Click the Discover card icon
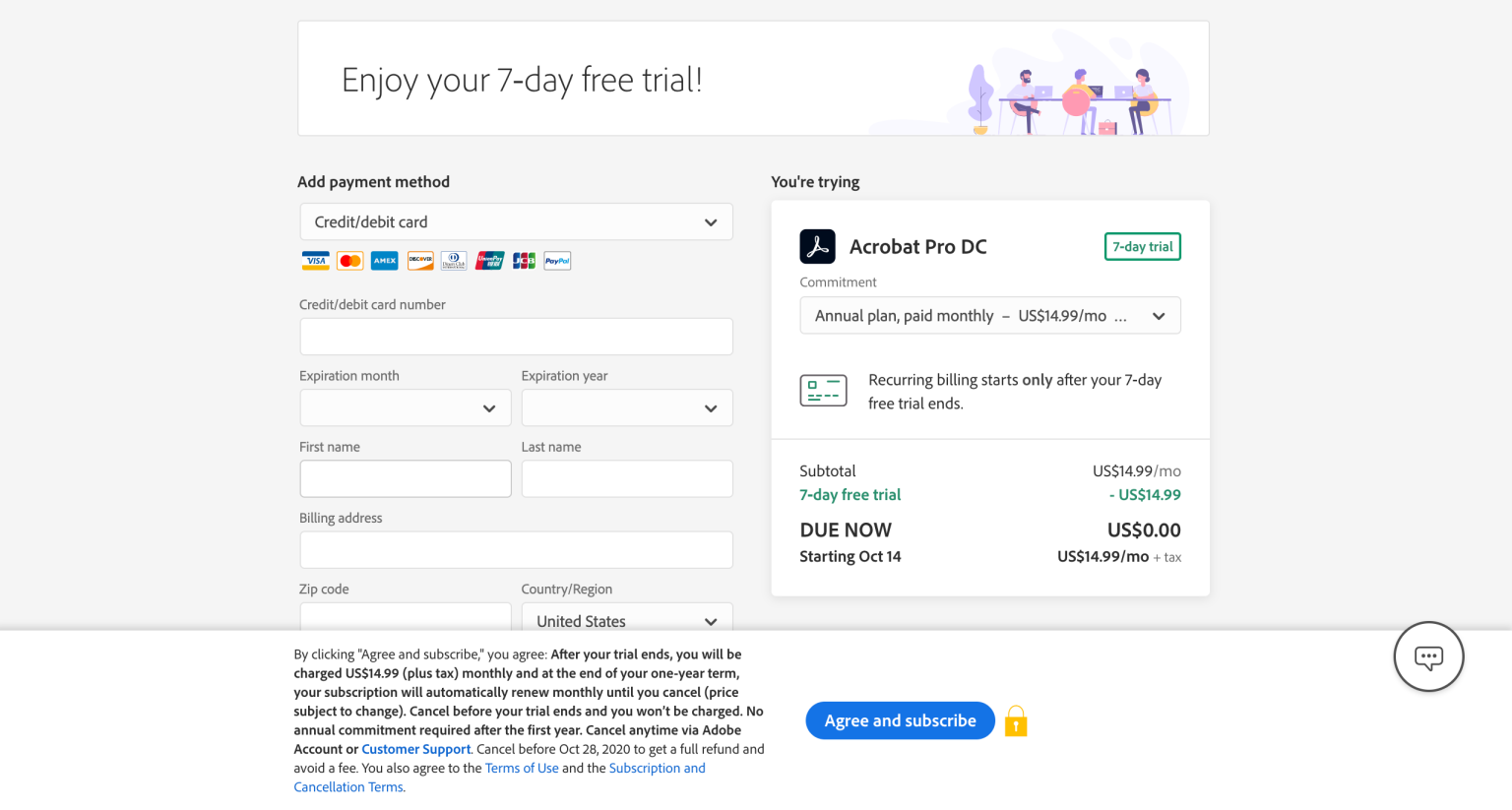The image size is (1512, 810). pos(420,261)
